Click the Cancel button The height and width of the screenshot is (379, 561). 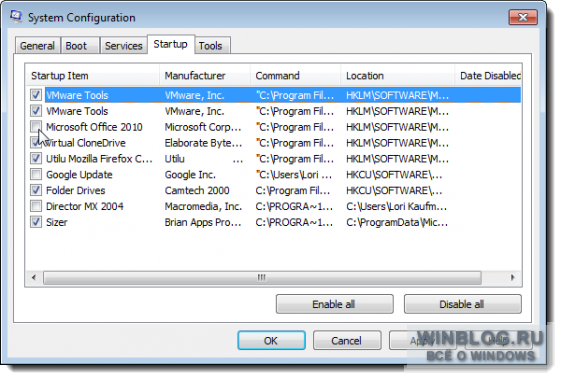pos(346,340)
